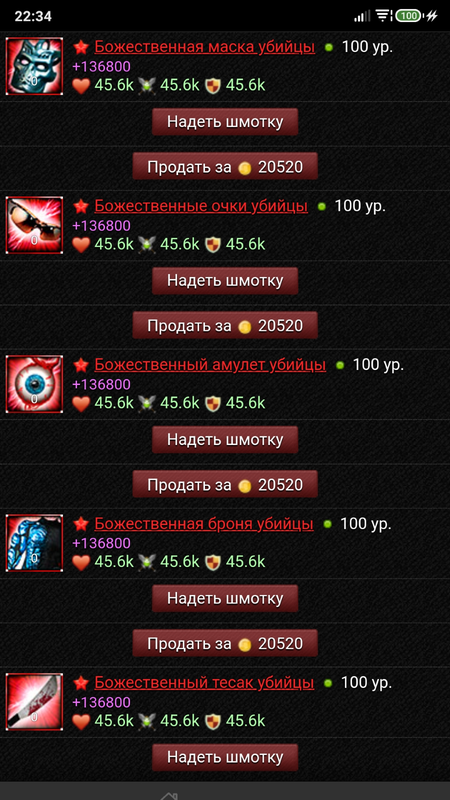
Task: Tap the bloody cleaver item icon
Action: tap(34, 702)
